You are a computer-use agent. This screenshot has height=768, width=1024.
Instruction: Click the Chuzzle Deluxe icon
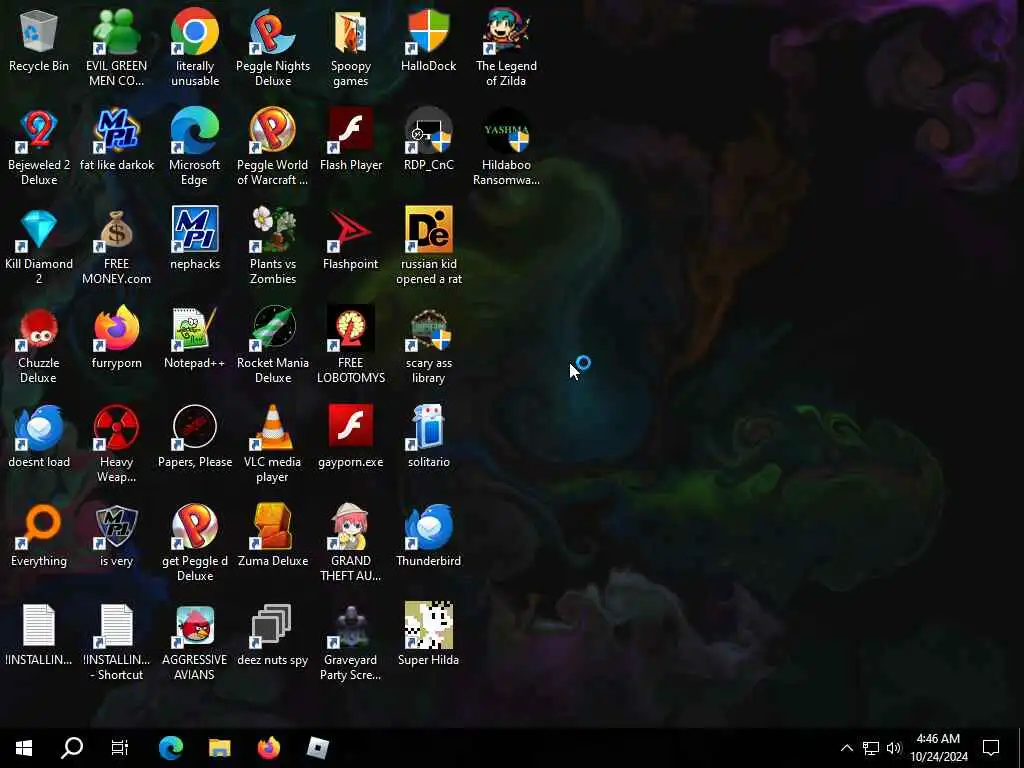click(39, 345)
